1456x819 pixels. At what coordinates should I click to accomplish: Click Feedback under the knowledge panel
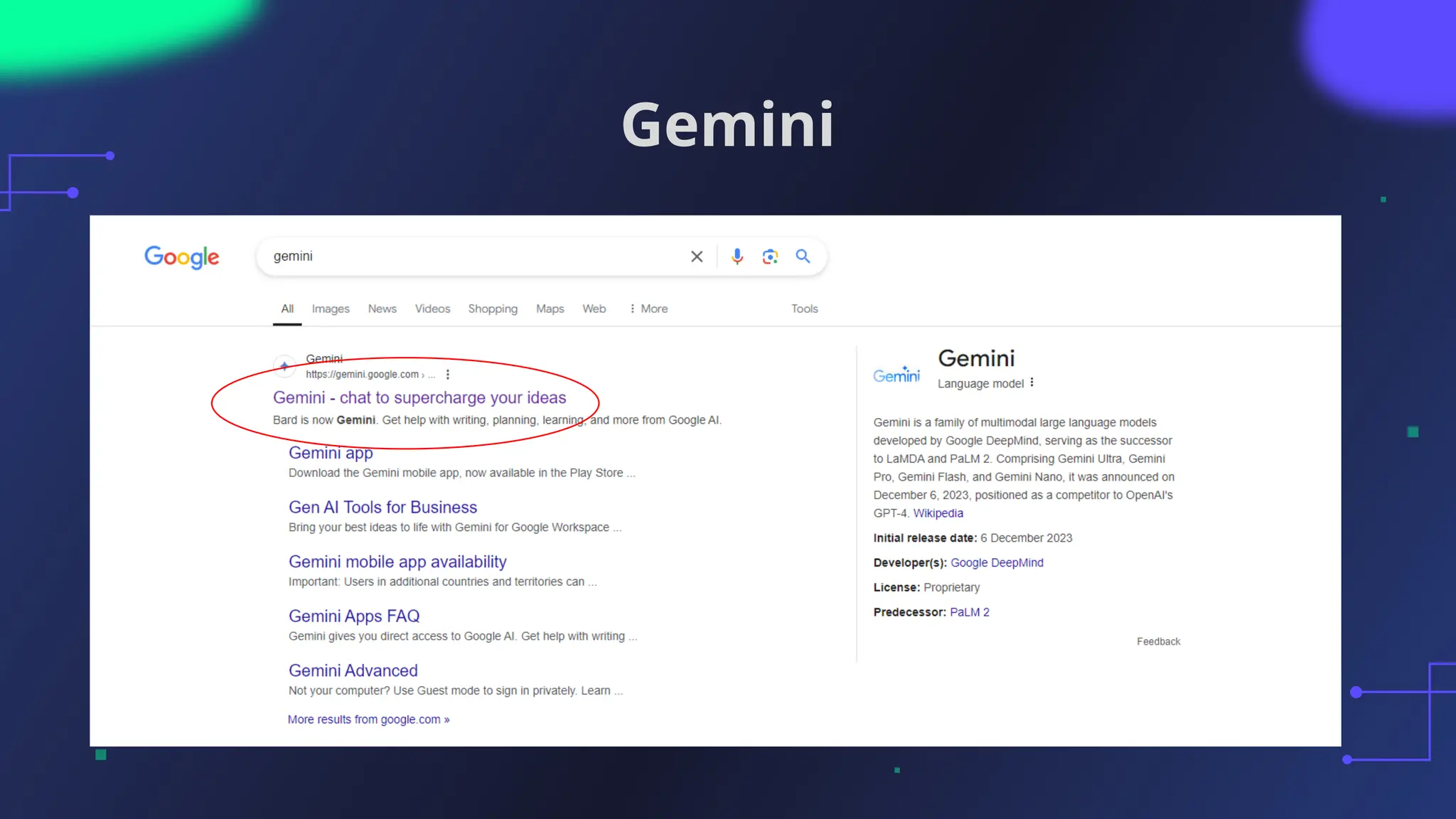coord(1158,641)
